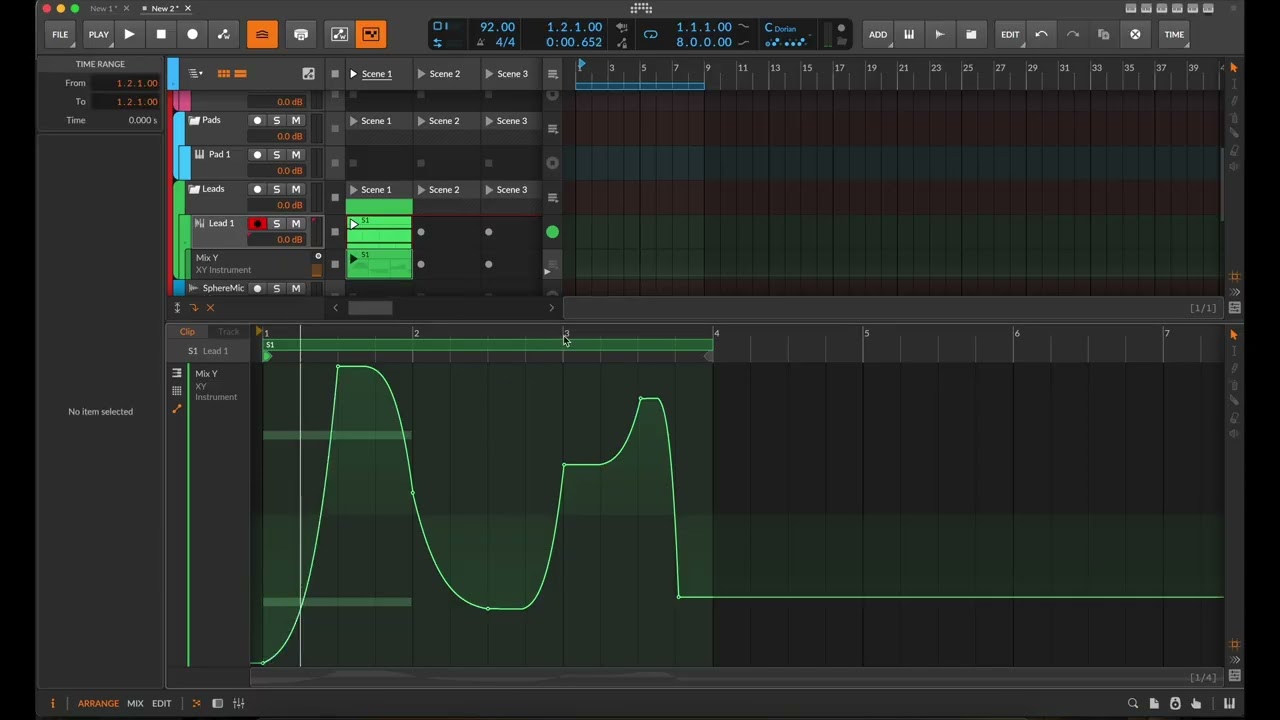This screenshot has height=720, width=1280.
Task: Click the clip launcher horizontal scrollbar thumb
Action: point(370,308)
